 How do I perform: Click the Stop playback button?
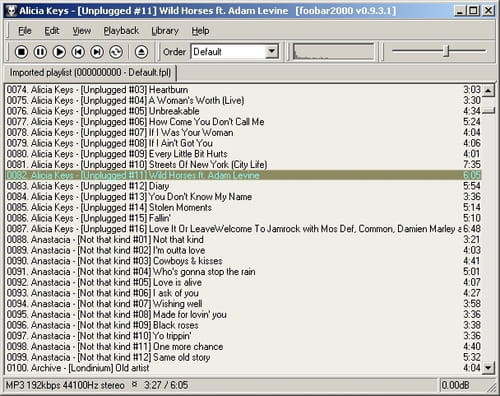tap(21, 52)
